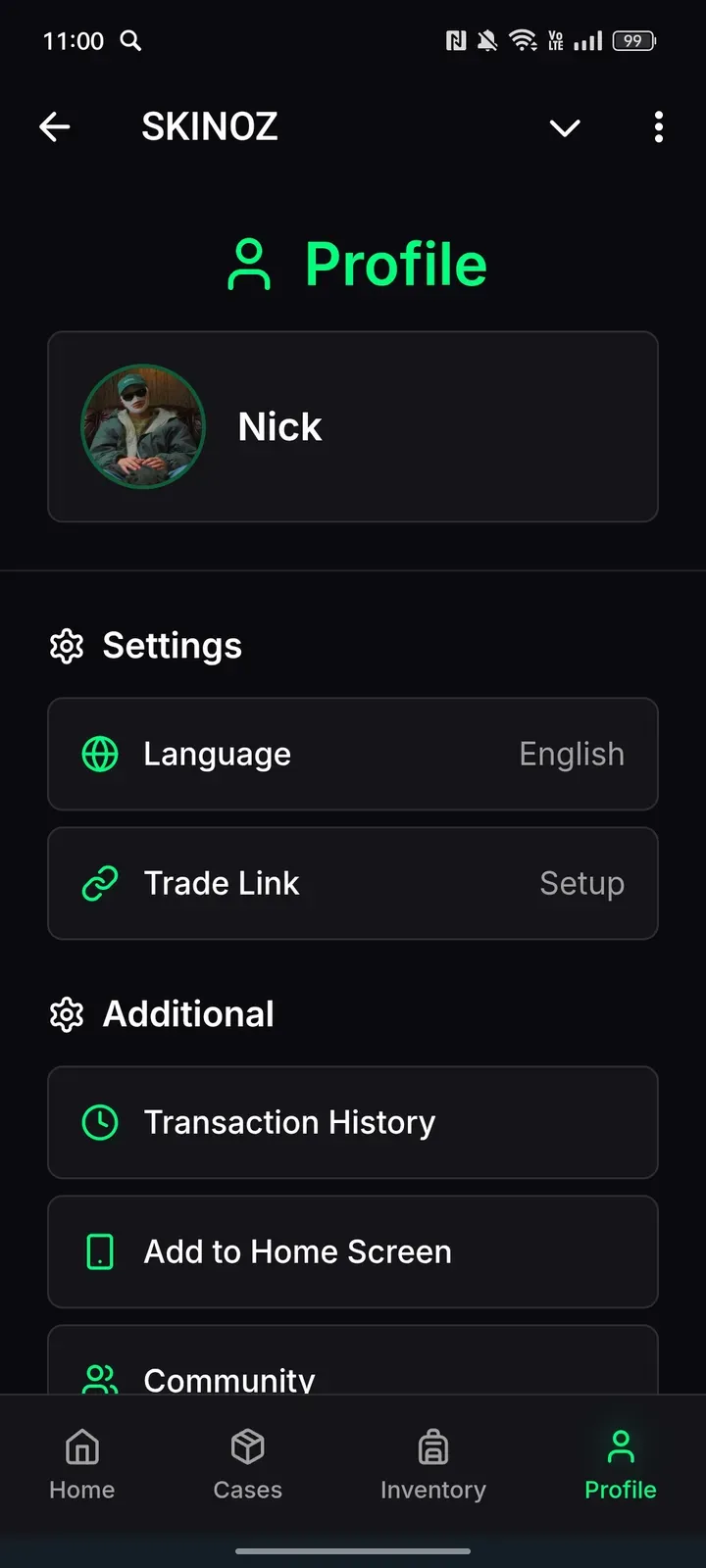This screenshot has height=1568, width=706.
Task: Open the Inventory tab
Action: point(432,1464)
